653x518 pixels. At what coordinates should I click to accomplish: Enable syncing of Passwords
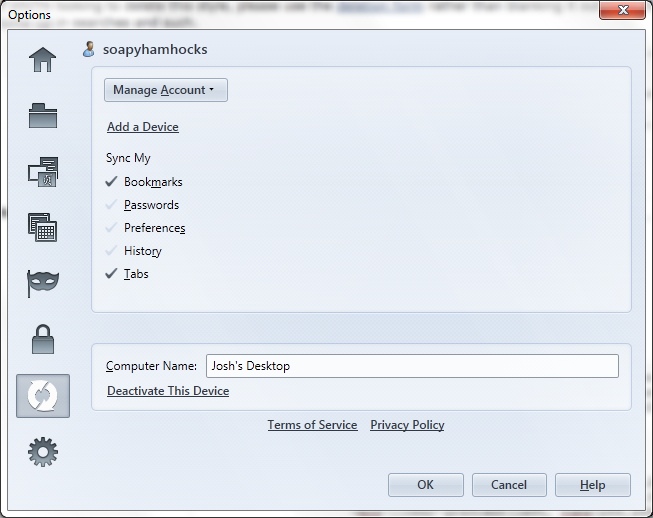tap(111, 204)
